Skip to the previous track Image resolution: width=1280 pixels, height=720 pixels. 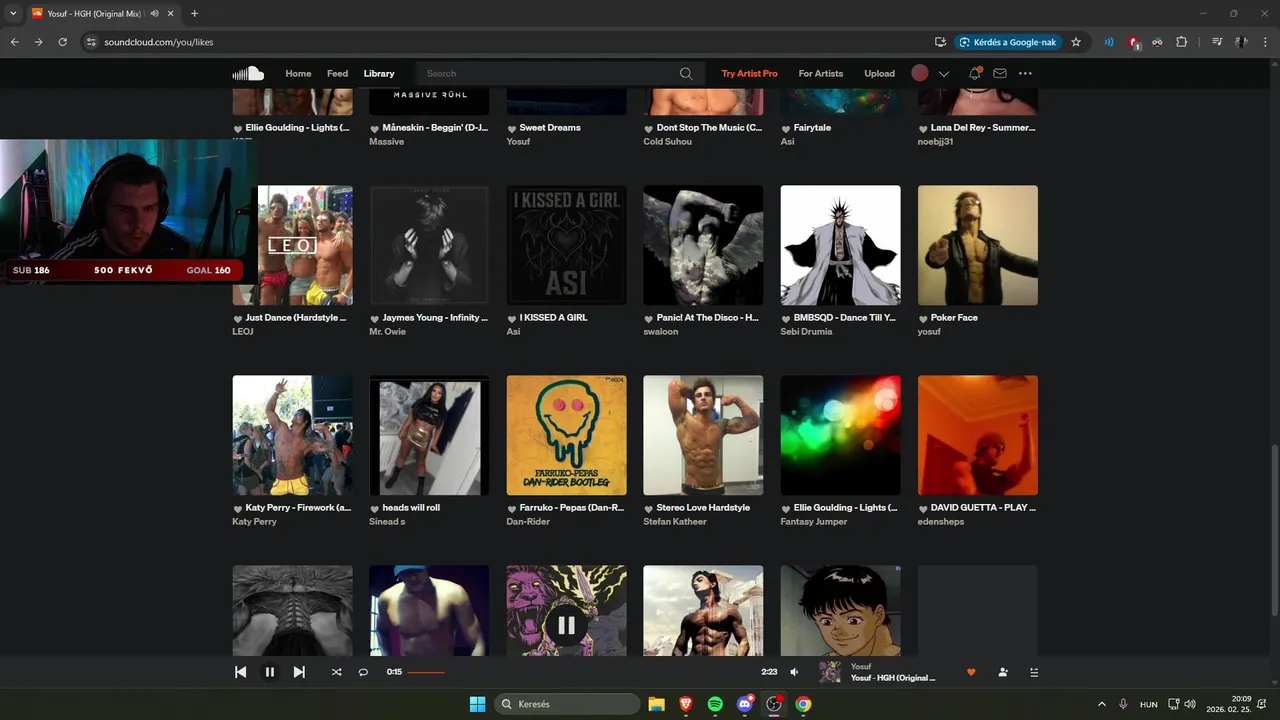coord(240,672)
